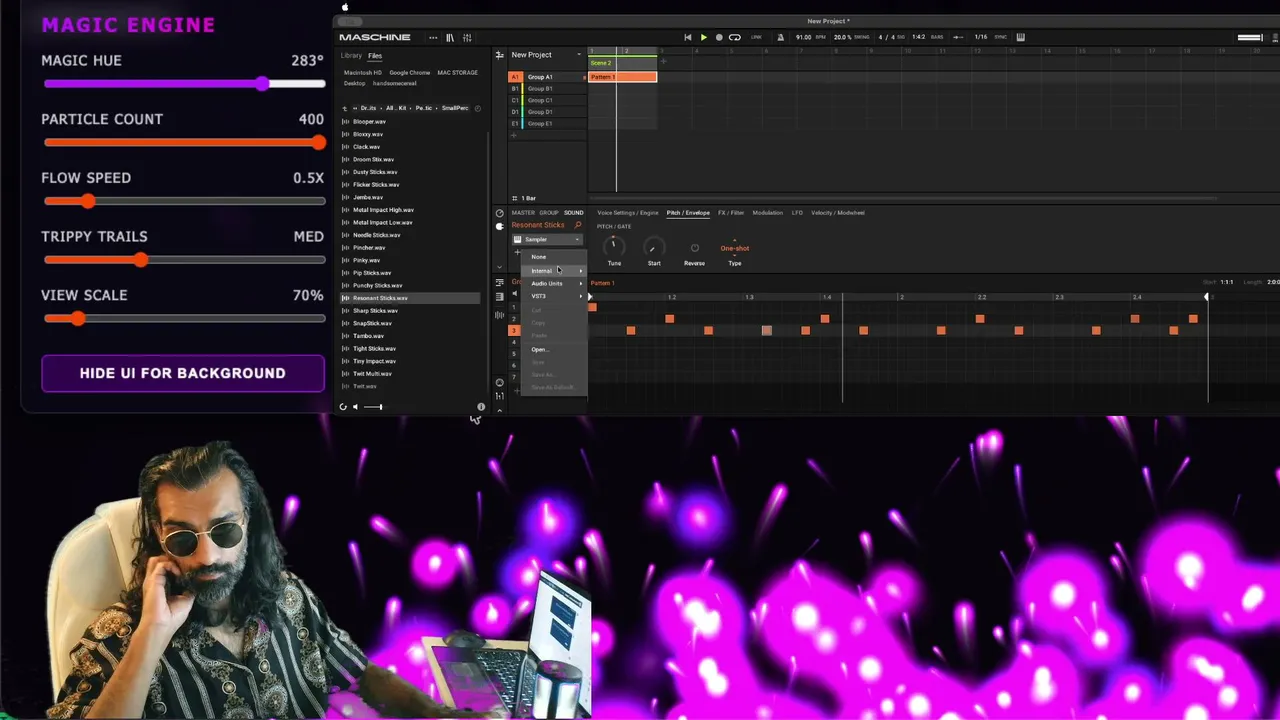The width and height of the screenshot is (1280, 720).
Task: Open the Modulation parameter page
Action: (768, 213)
